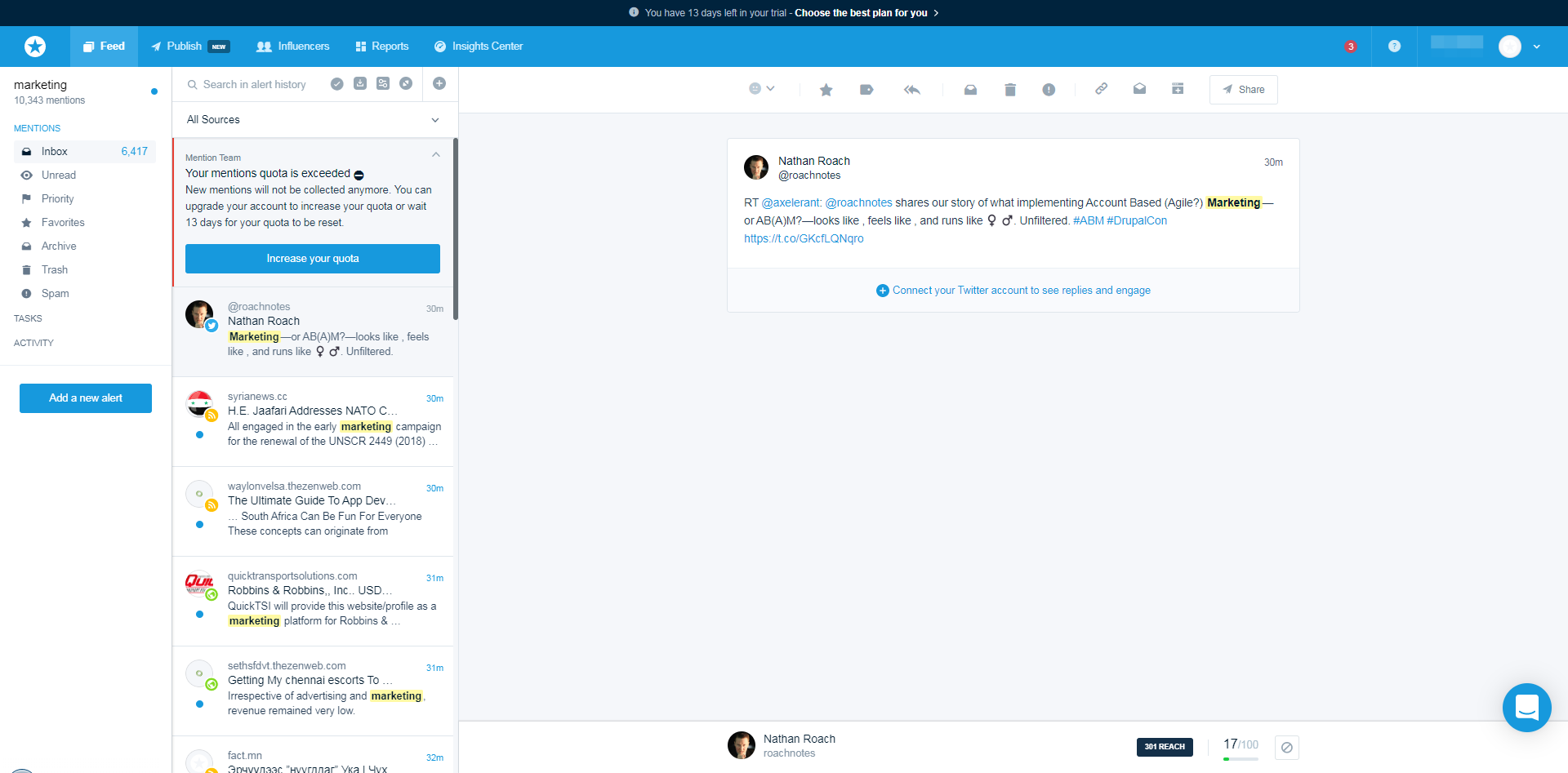Click the export download icon beside search
This screenshot has height=773, width=1568.
pyautogui.click(x=360, y=83)
